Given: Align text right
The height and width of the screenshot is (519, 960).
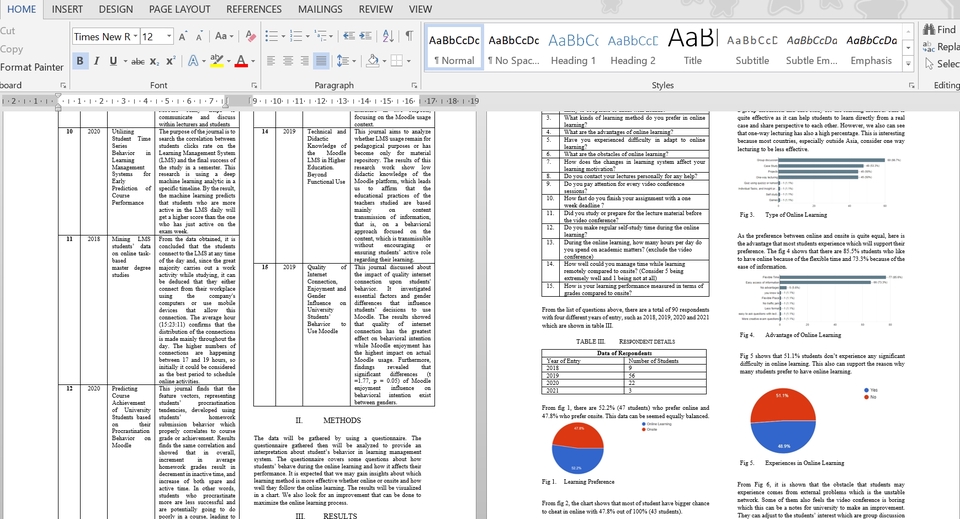Looking at the screenshot, I should click(x=304, y=61).
